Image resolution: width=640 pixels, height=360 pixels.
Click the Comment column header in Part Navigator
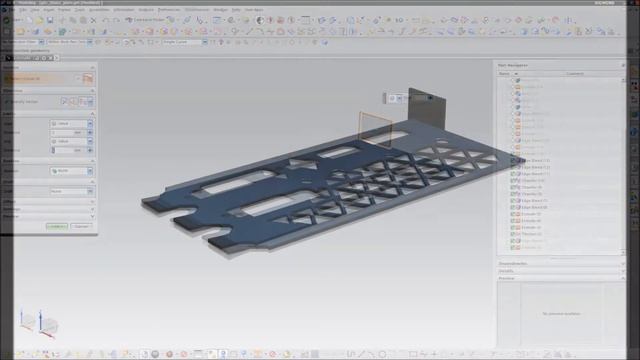pos(575,74)
